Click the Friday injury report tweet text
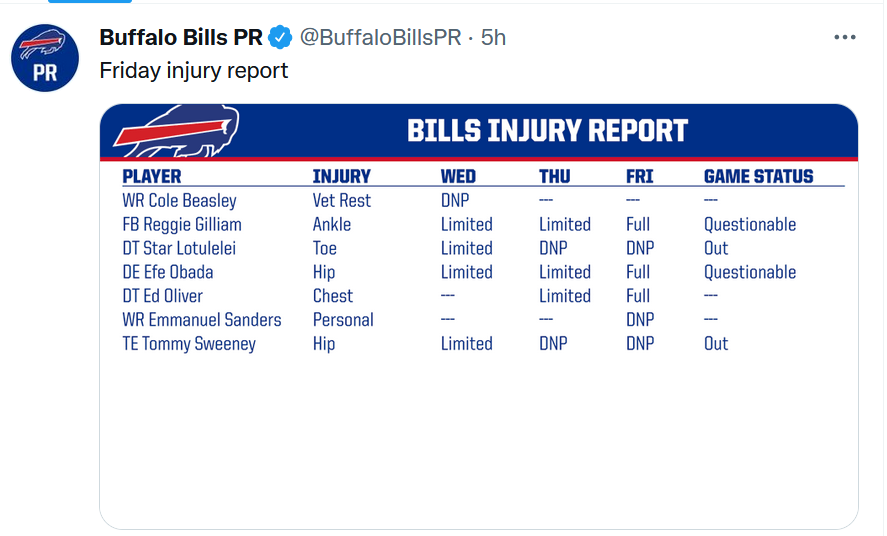This screenshot has height=536, width=887. click(x=193, y=71)
